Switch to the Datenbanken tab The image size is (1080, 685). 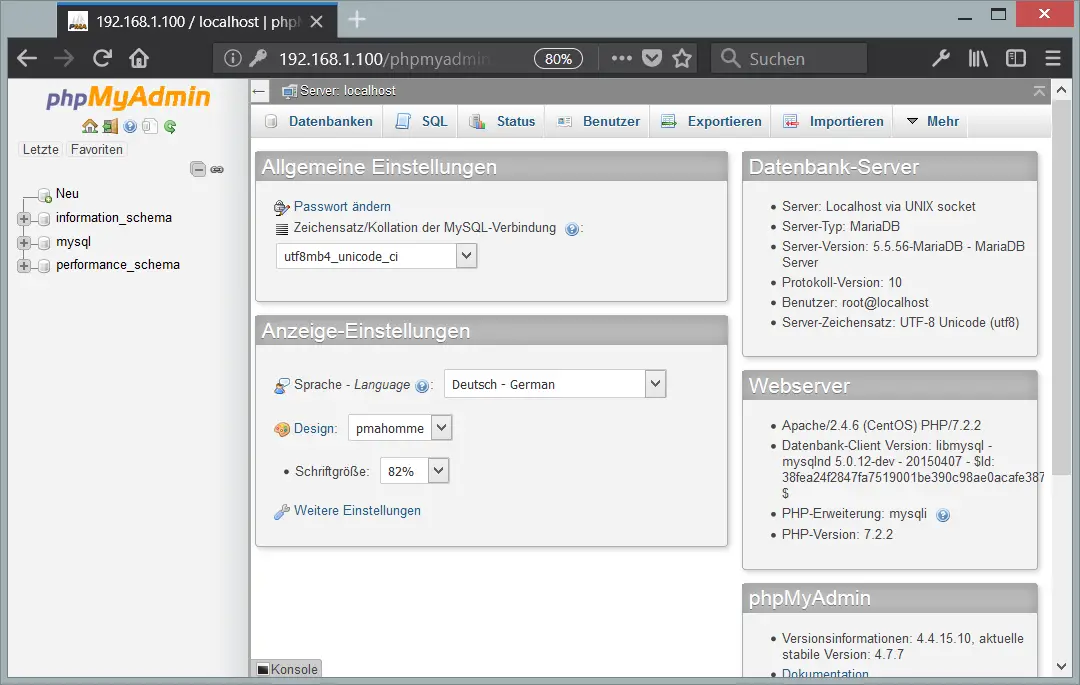tap(319, 121)
